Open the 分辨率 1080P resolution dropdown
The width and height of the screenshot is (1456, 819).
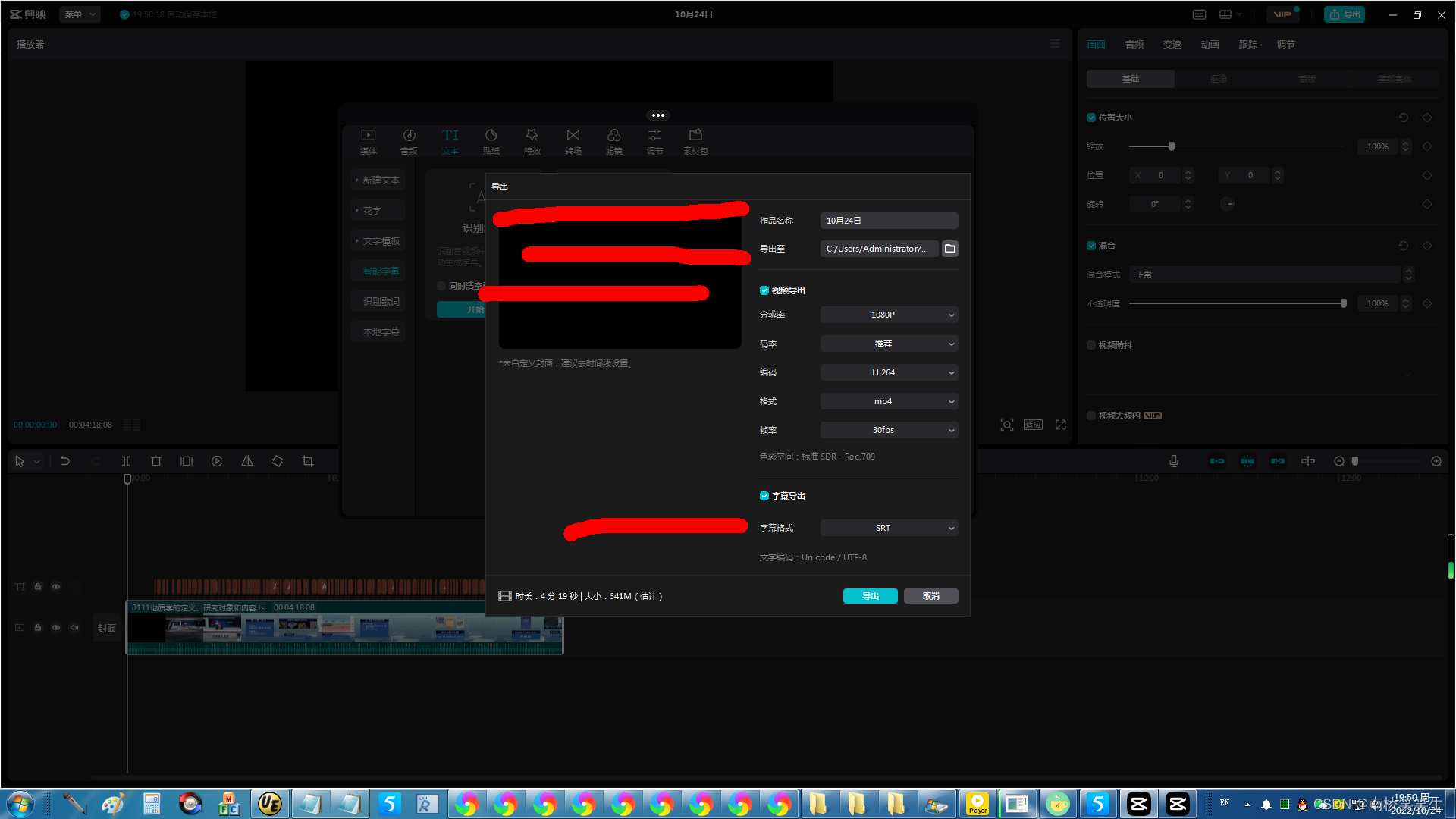(x=889, y=315)
